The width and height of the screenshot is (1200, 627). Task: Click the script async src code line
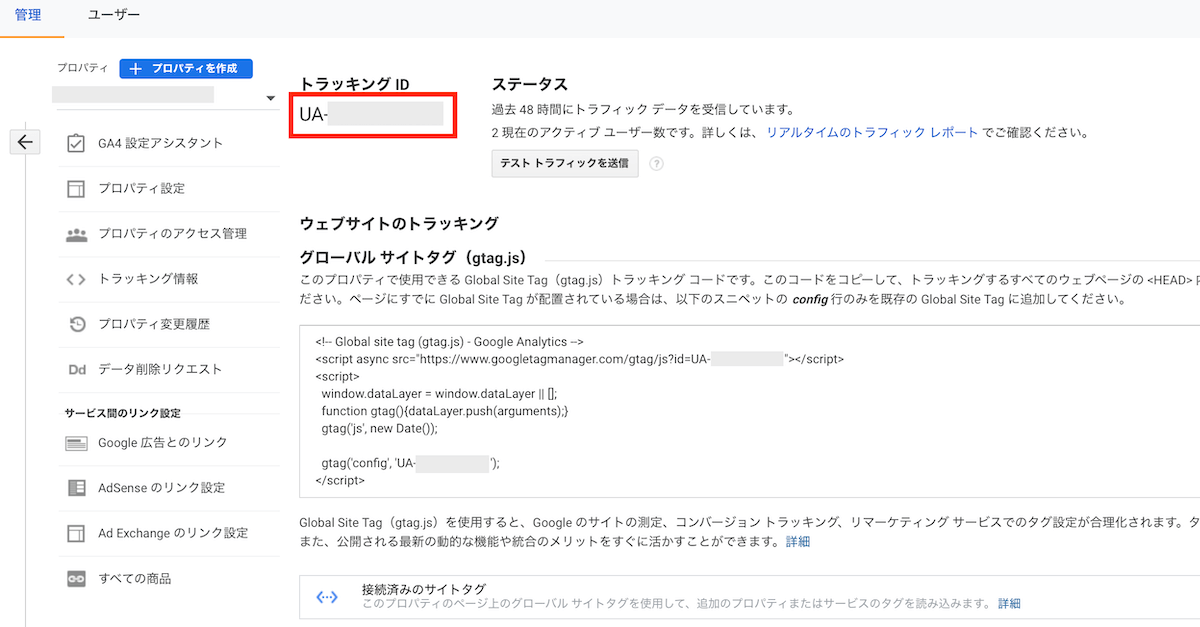point(579,358)
